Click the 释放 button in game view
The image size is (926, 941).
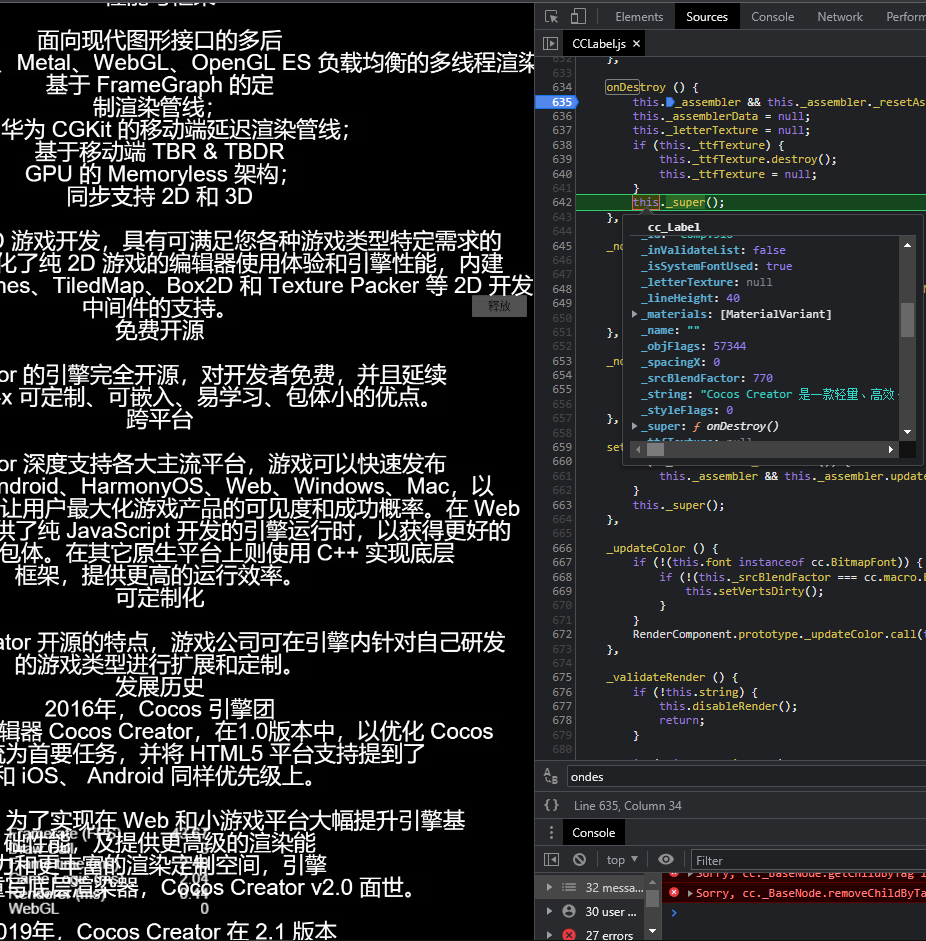click(499, 306)
